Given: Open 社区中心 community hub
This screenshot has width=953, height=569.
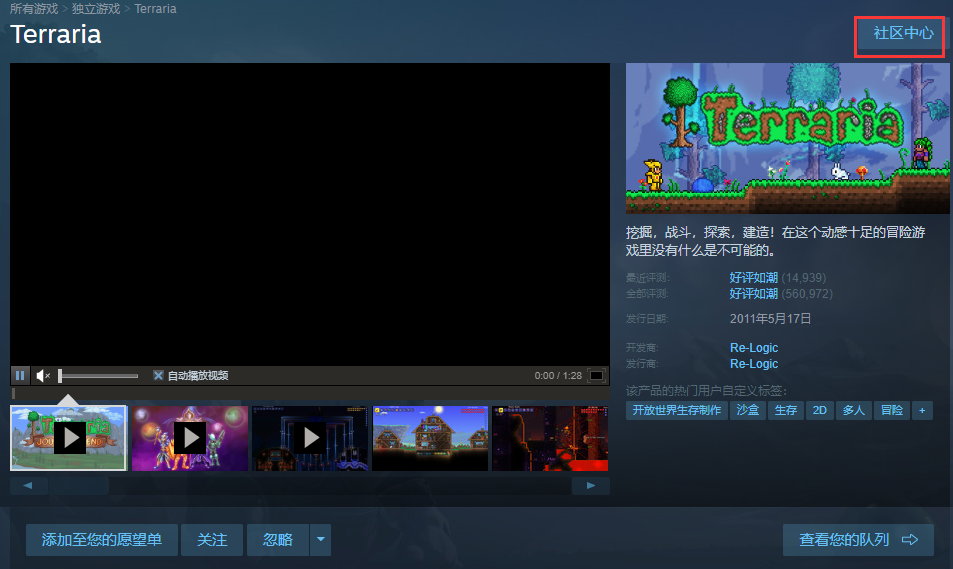Looking at the screenshot, I should (x=903, y=33).
